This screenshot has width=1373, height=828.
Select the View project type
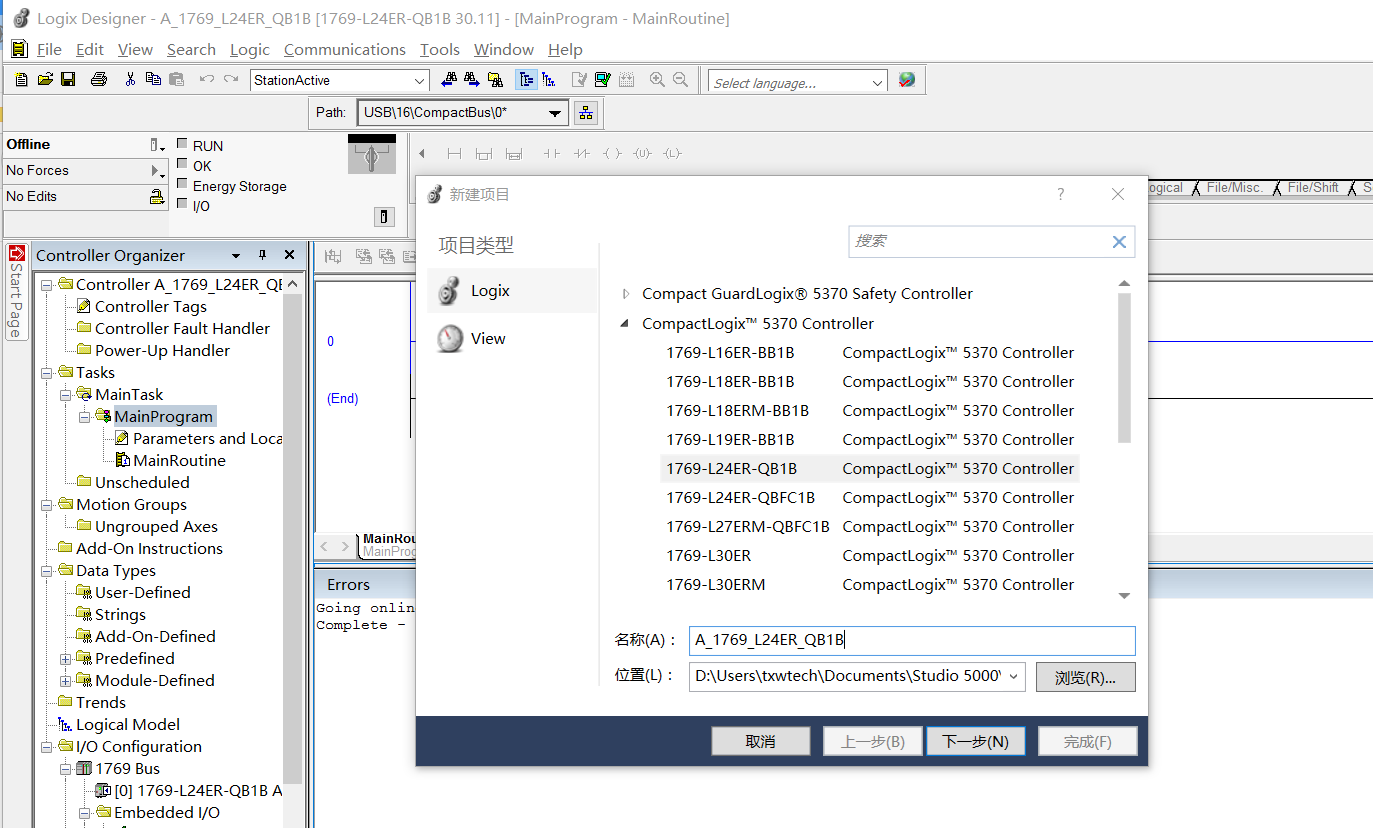(x=512, y=339)
